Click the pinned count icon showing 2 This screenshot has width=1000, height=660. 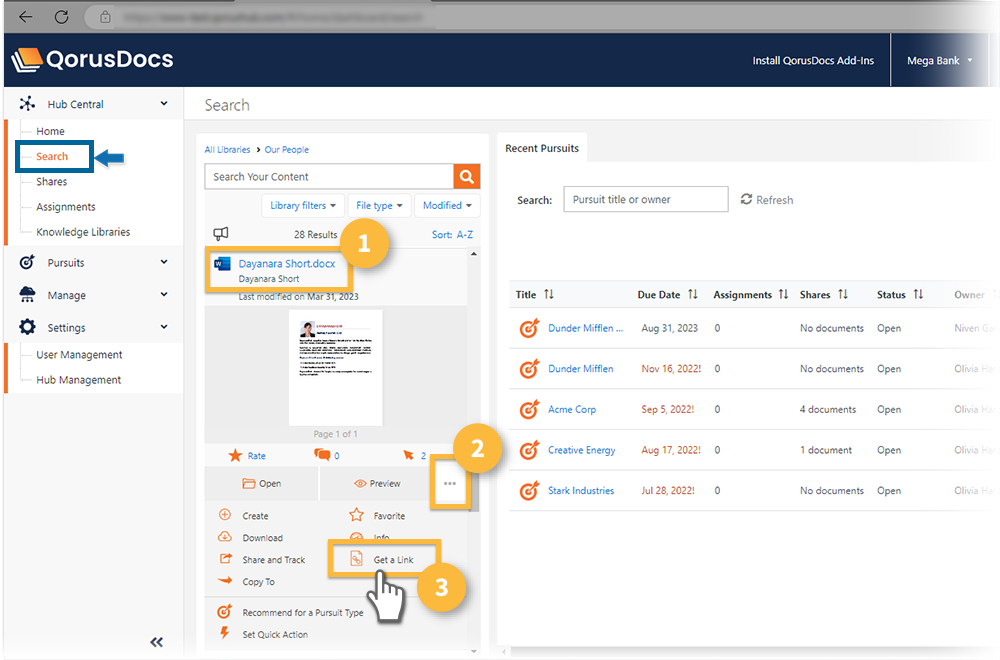point(408,455)
